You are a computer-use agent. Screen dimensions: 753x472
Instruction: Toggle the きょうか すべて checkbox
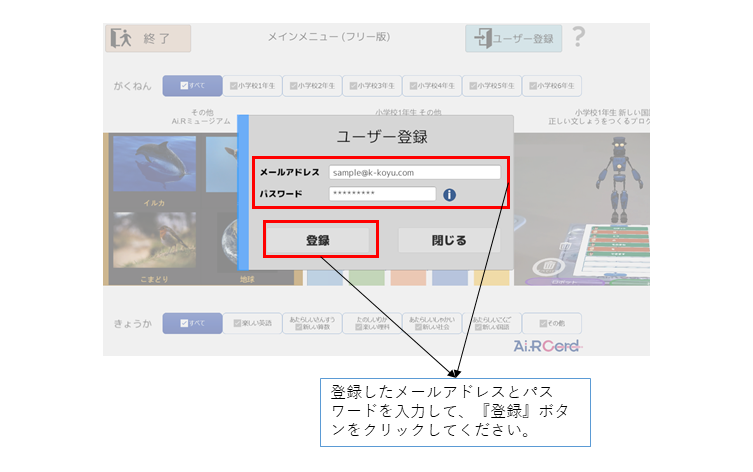coord(192,323)
